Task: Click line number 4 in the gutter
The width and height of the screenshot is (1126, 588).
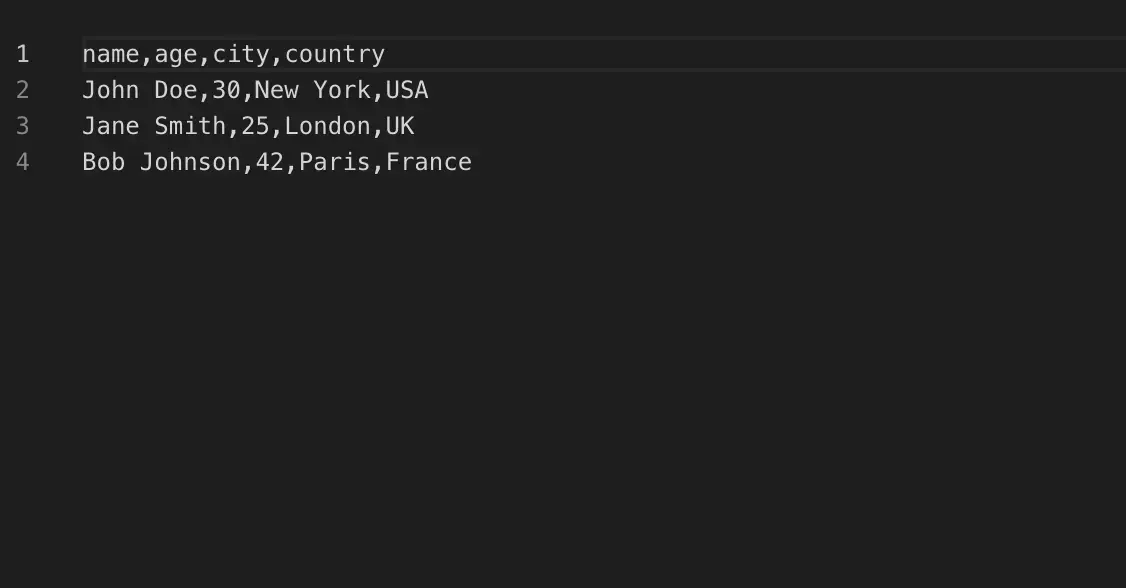Action: coord(22,162)
